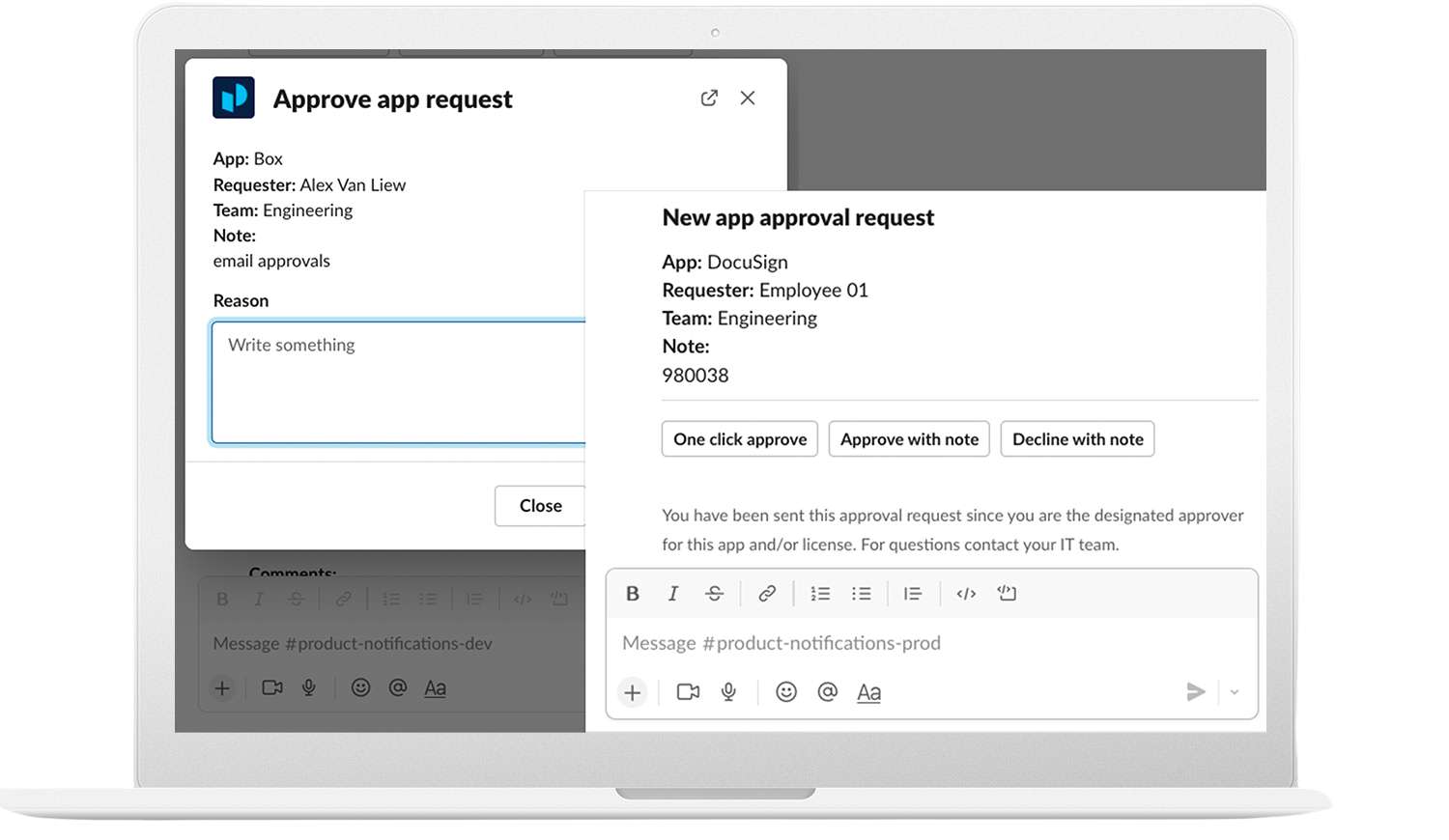Toggle italic in product-notifications-prod composer
This screenshot has width=1449, height=840.
(x=673, y=594)
